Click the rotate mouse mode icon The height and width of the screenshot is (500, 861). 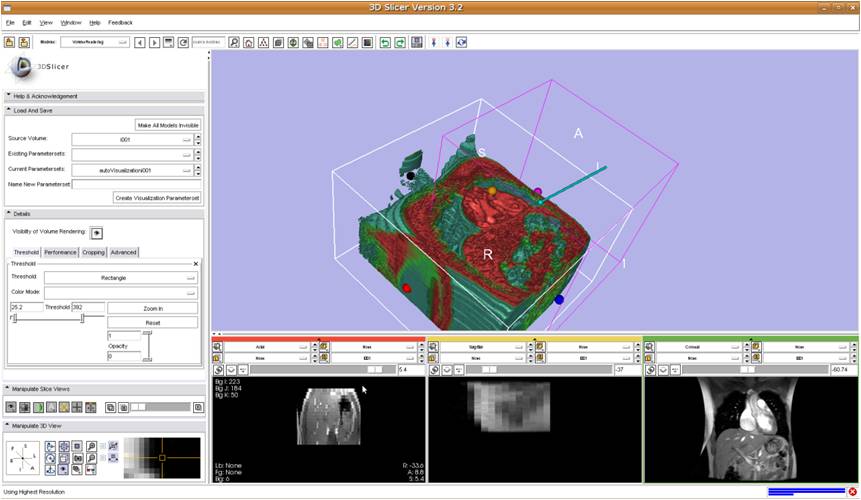(461, 42)
